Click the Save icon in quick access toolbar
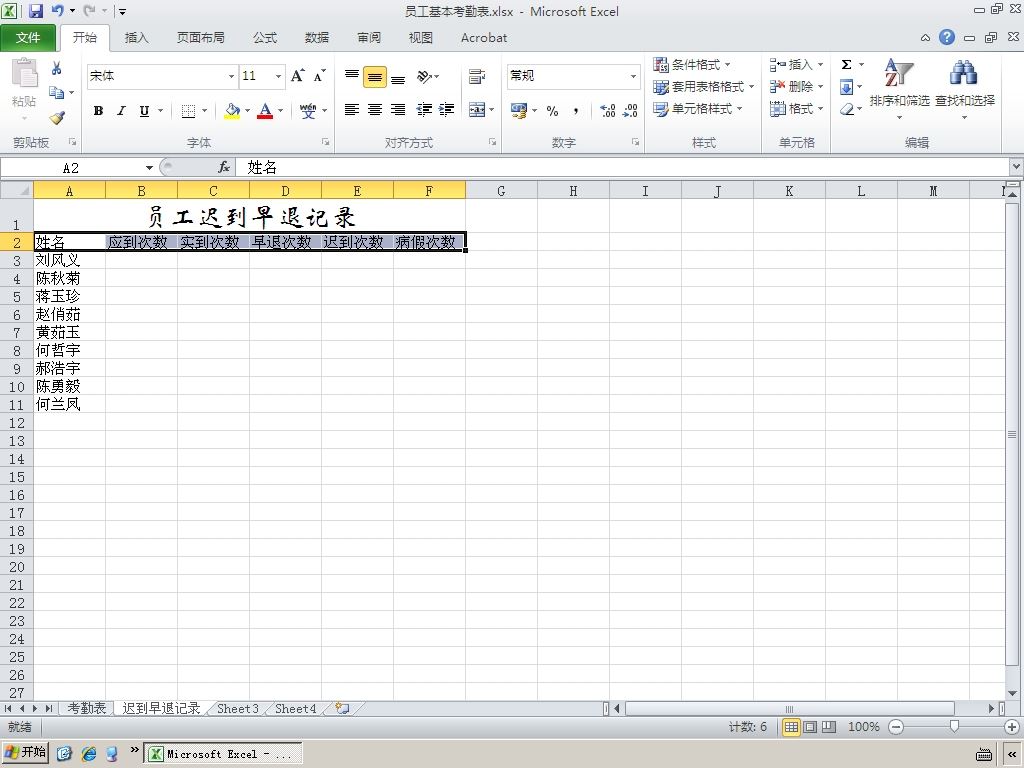Screen dimensions: 1024x768 [x=35, y=10]
